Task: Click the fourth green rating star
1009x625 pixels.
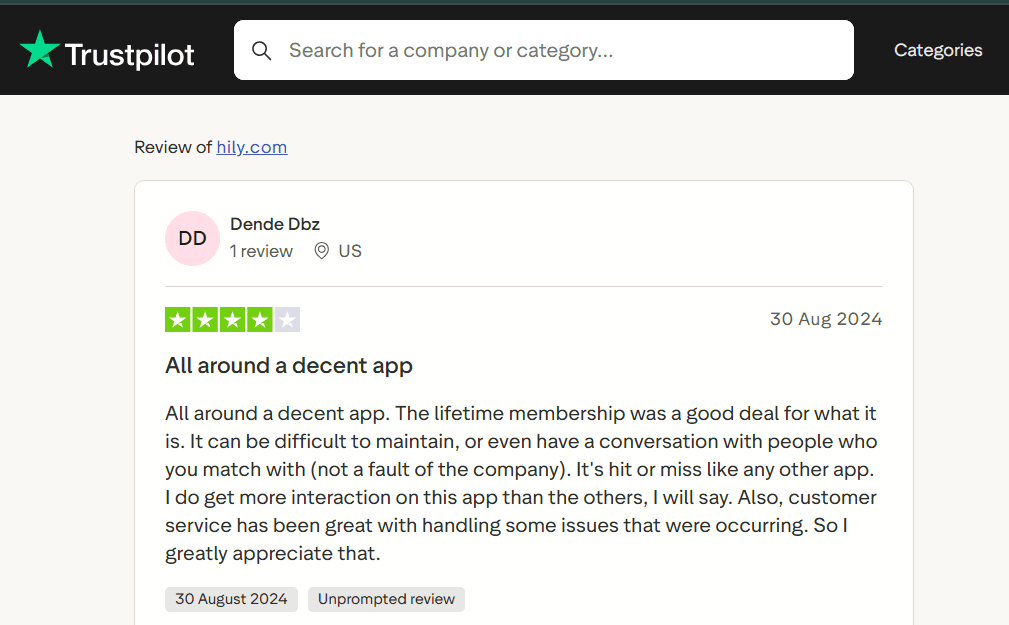Action: click(x=260, y=320)
